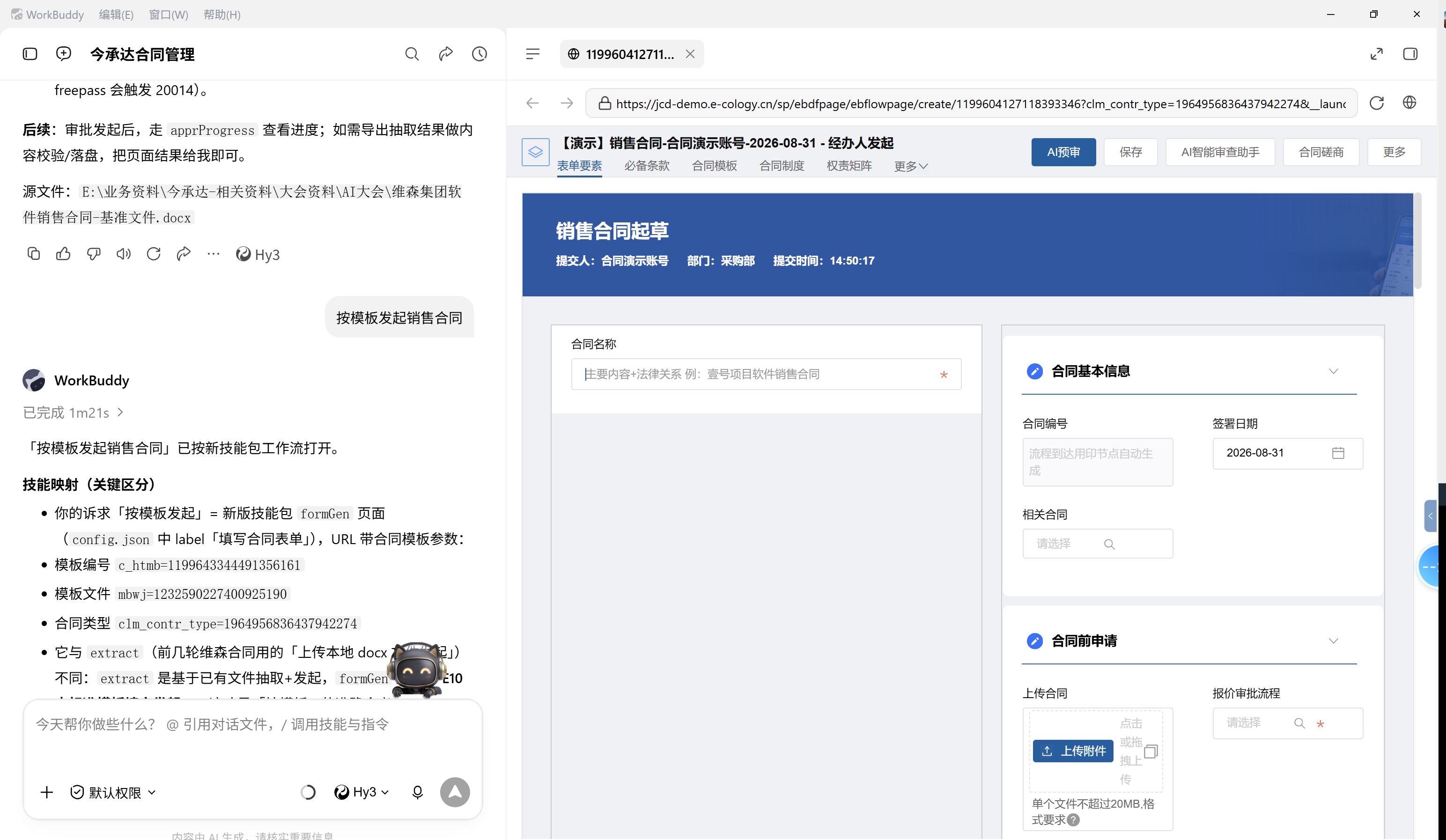Open the calendar picker for 签署日期
This screenshot has width=1446, height=840.
coord(1337,453)
